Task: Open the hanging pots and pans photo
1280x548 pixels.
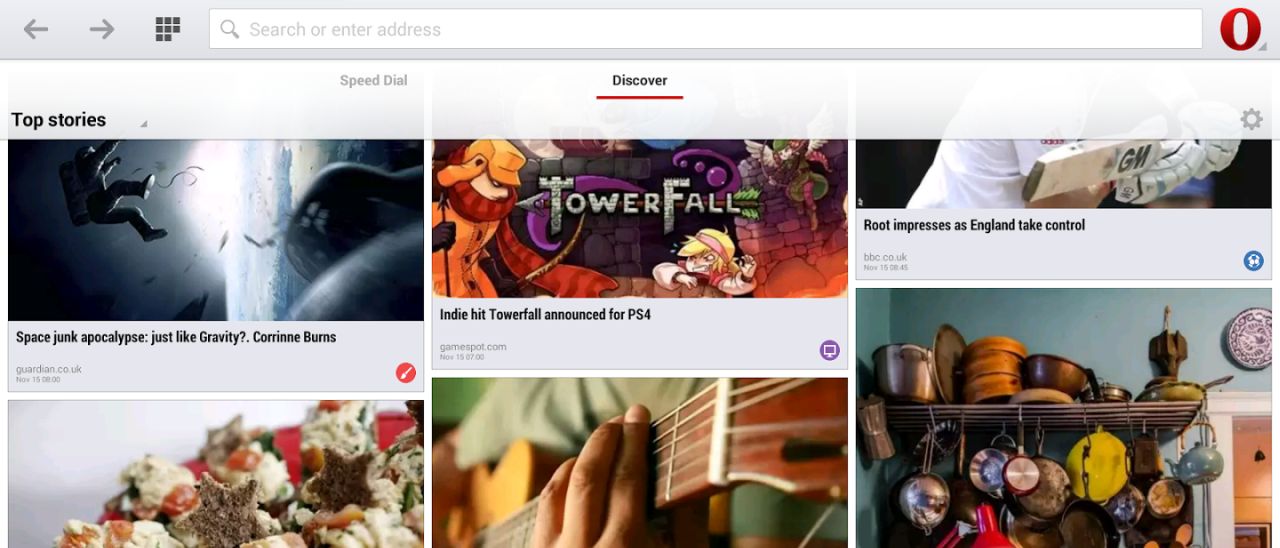Action: [x=1064, y=418]
